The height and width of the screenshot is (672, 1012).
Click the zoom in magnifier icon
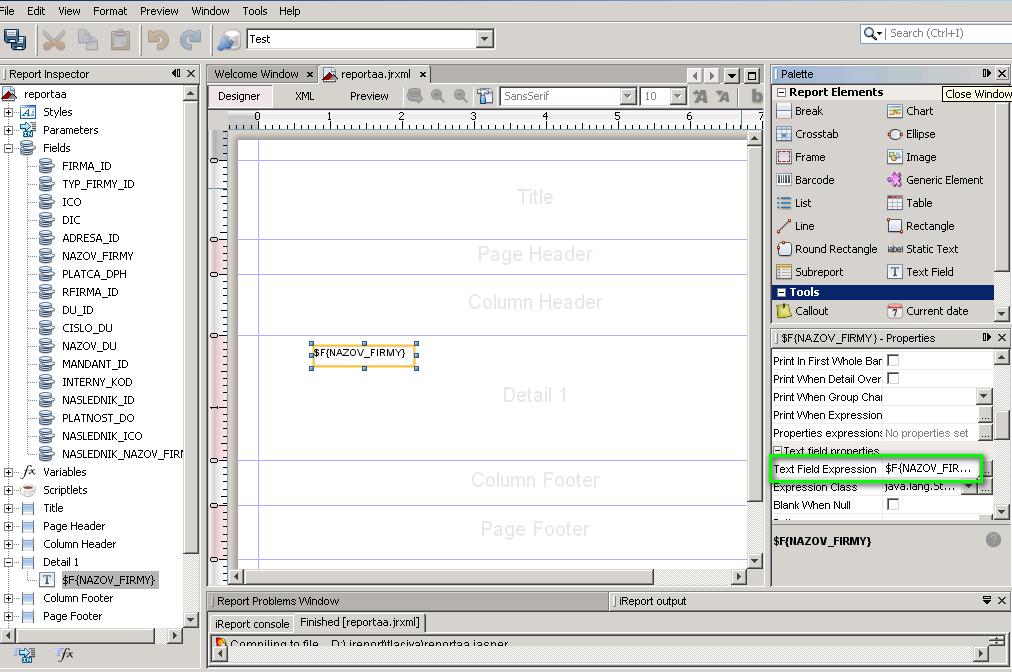(438, 96)
